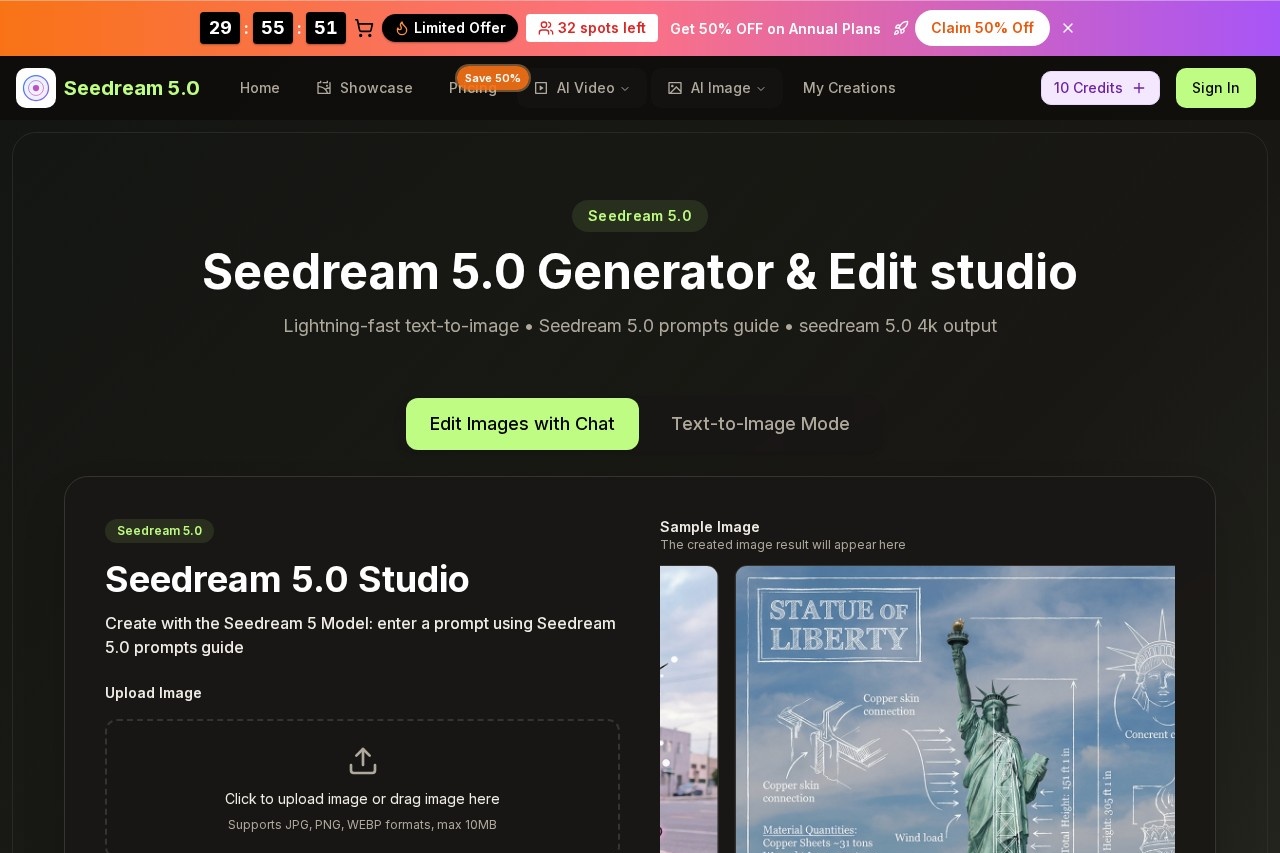Click the Claim 50% Off button
Screen dimensions: 1280x853
coord(982,28)
